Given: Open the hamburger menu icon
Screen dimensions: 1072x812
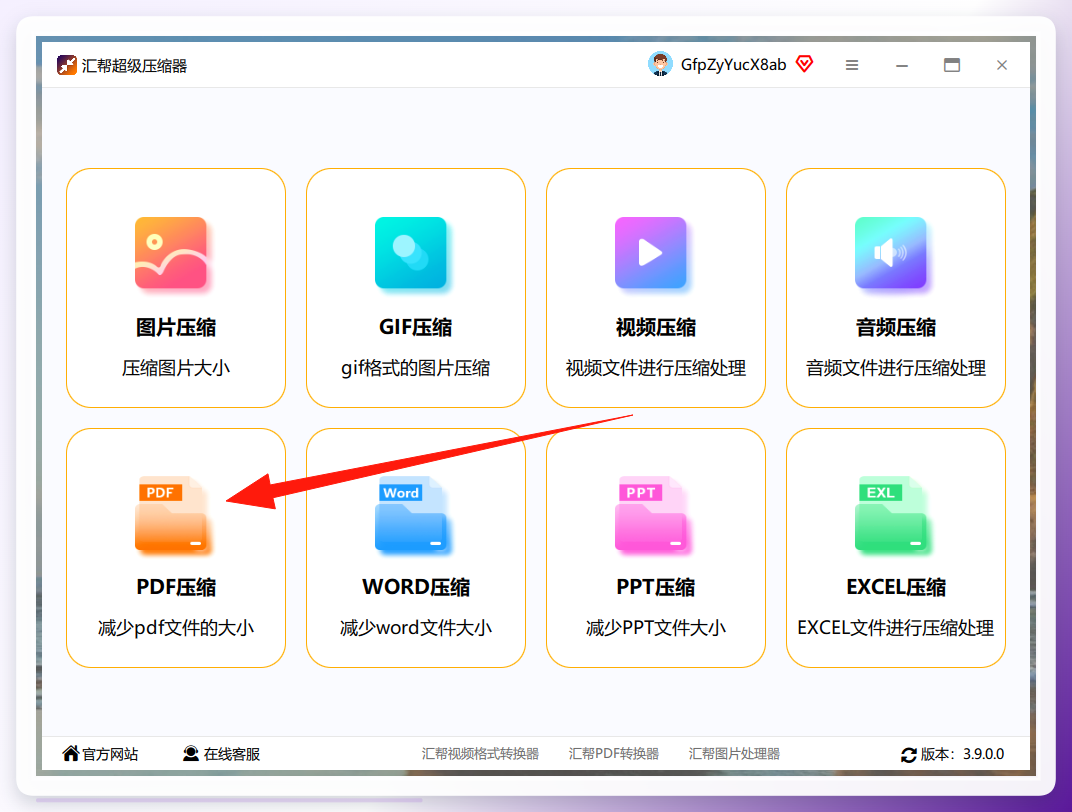Looking at the screenshot, I should [x=852, y=65].
